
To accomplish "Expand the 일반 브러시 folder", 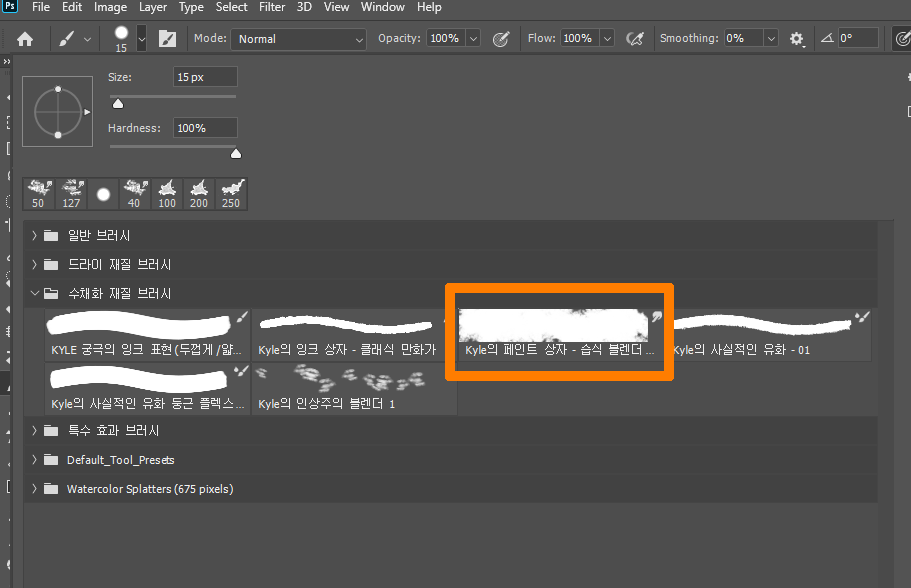I will point(34,235).
